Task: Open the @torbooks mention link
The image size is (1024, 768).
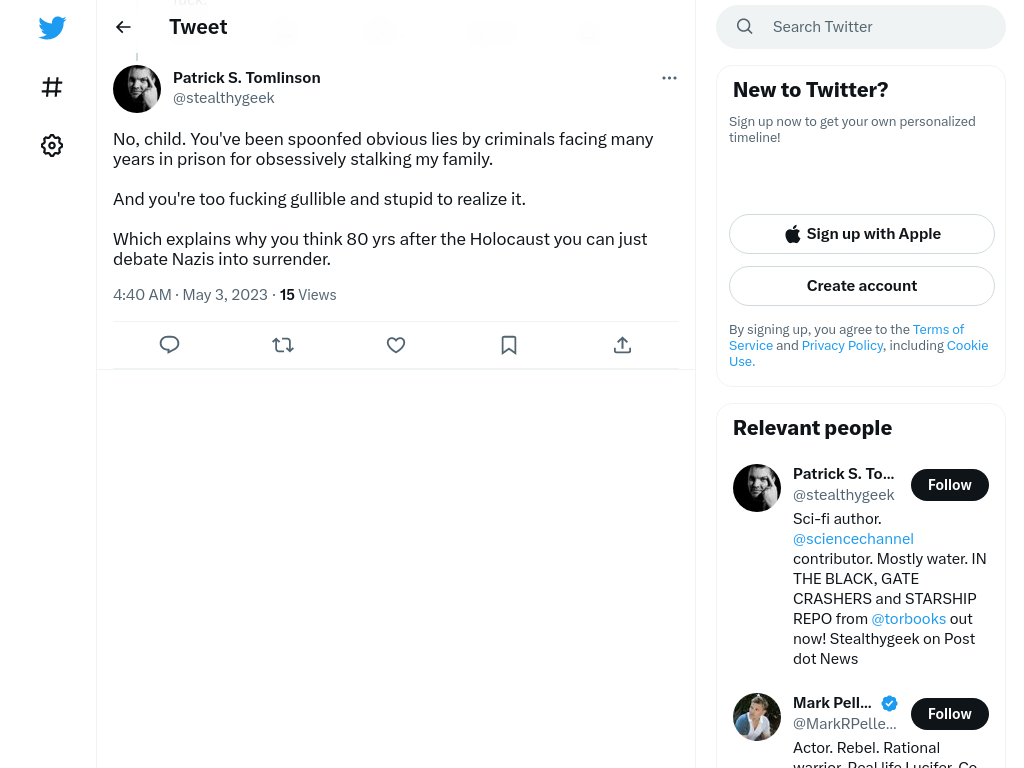Action: (908, 618)
